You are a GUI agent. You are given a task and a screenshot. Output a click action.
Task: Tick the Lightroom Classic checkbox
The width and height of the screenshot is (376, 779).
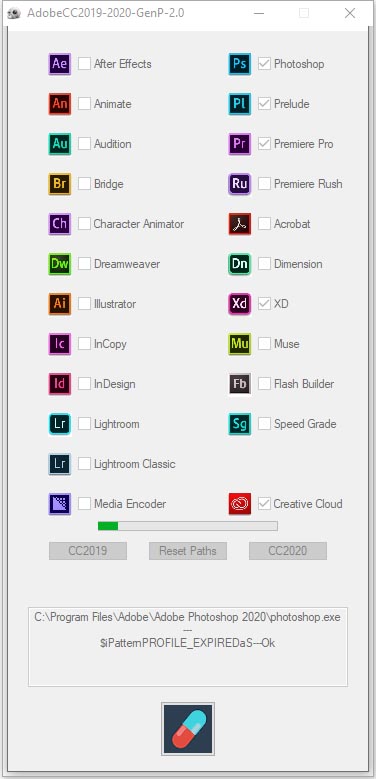click(84, 464)
